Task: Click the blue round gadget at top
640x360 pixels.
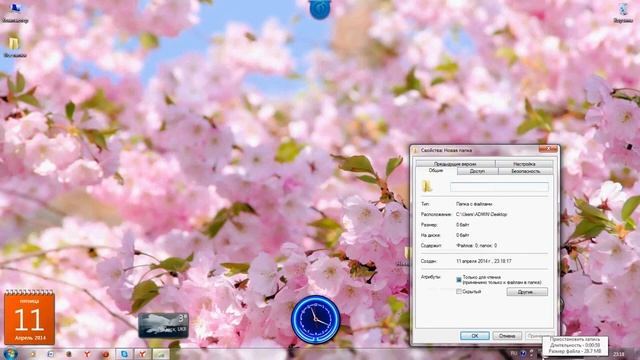Action: tap(320, 9)
